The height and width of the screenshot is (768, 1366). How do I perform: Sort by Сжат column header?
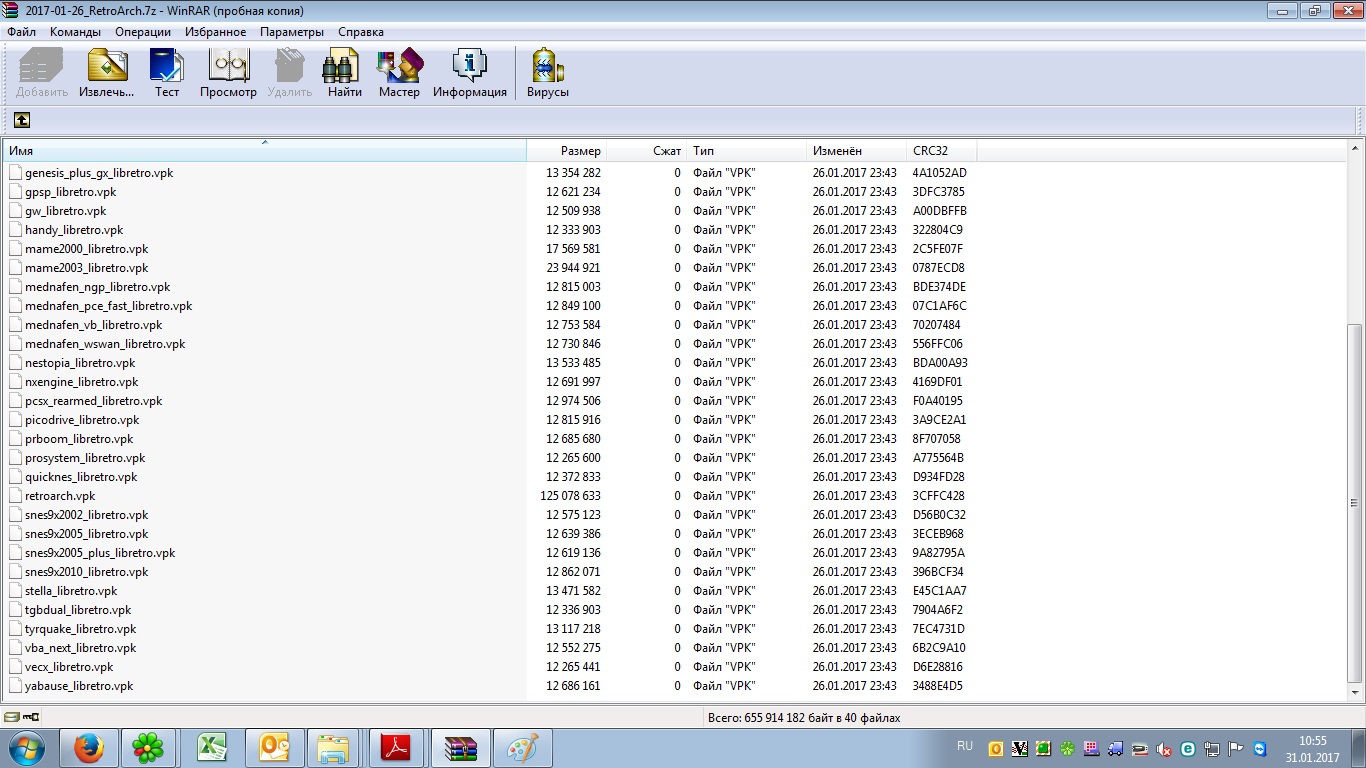646,151
